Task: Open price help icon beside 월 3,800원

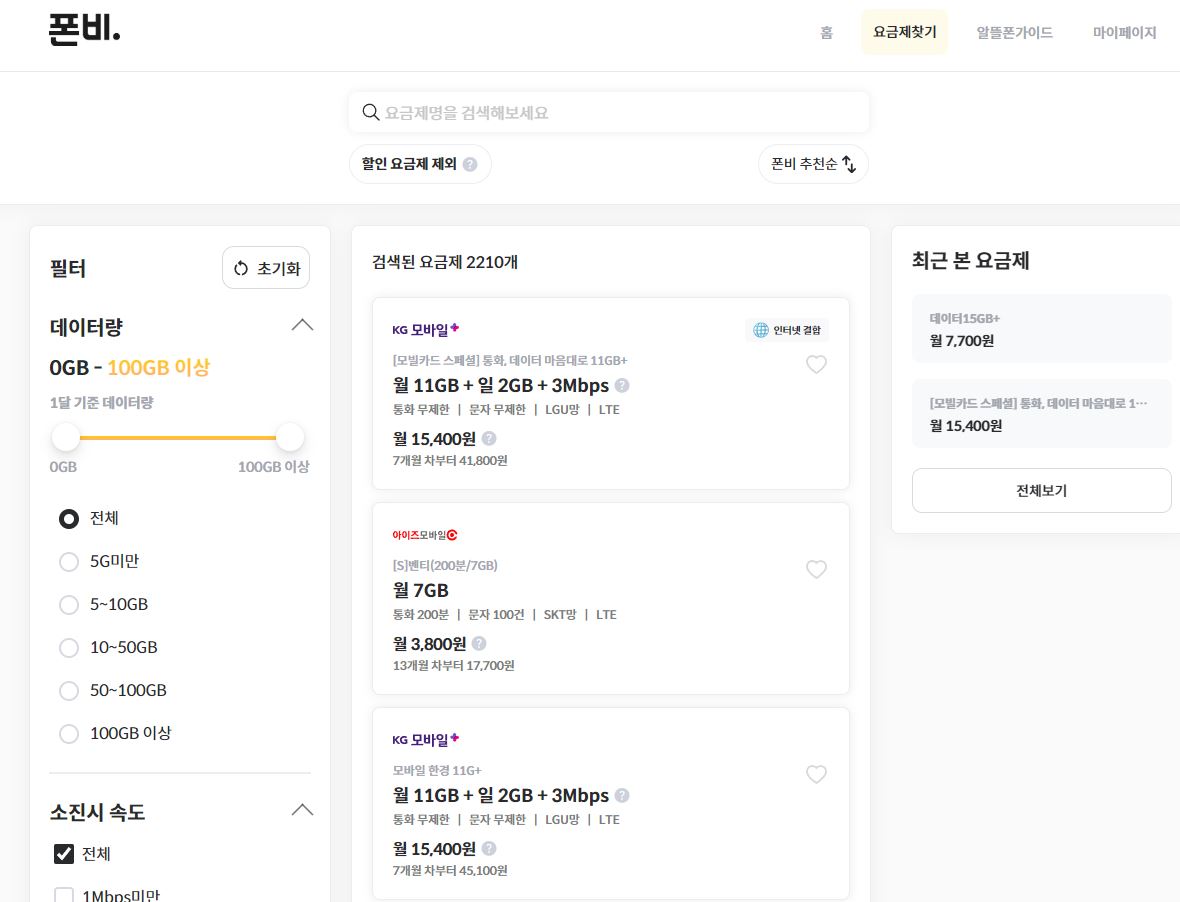Action: [x=479, y=643]
